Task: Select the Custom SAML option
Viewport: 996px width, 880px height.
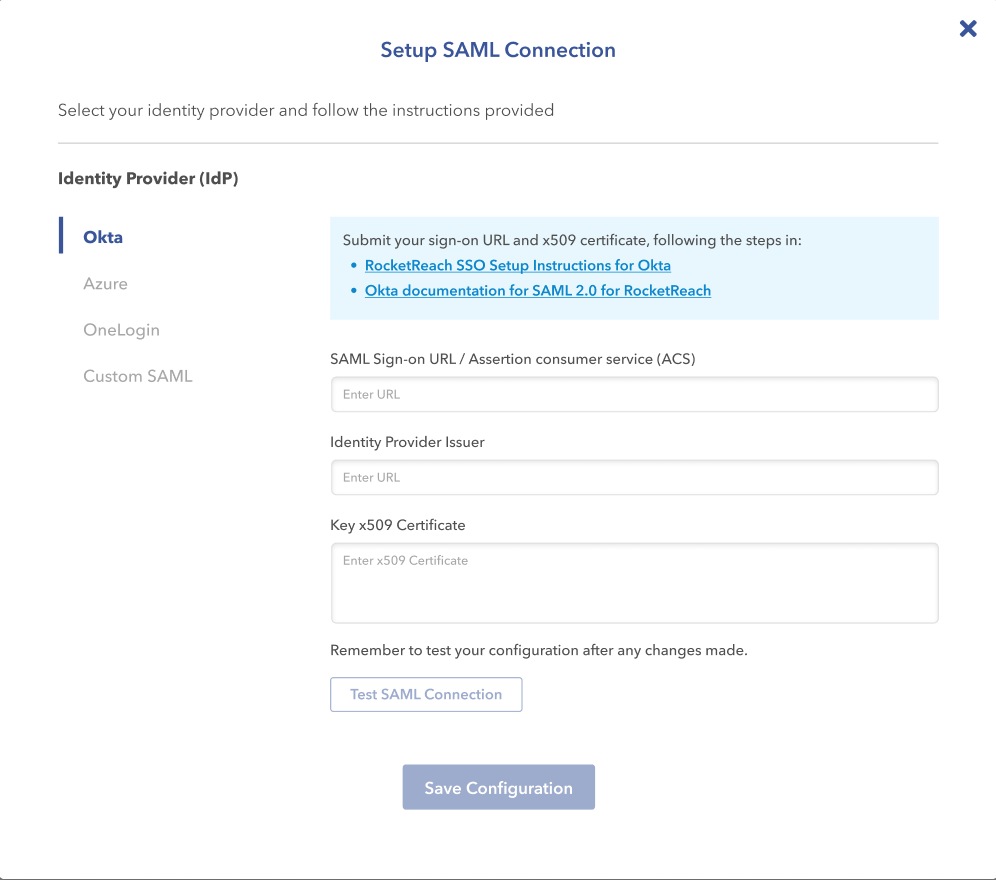Action: click(138, 376)
